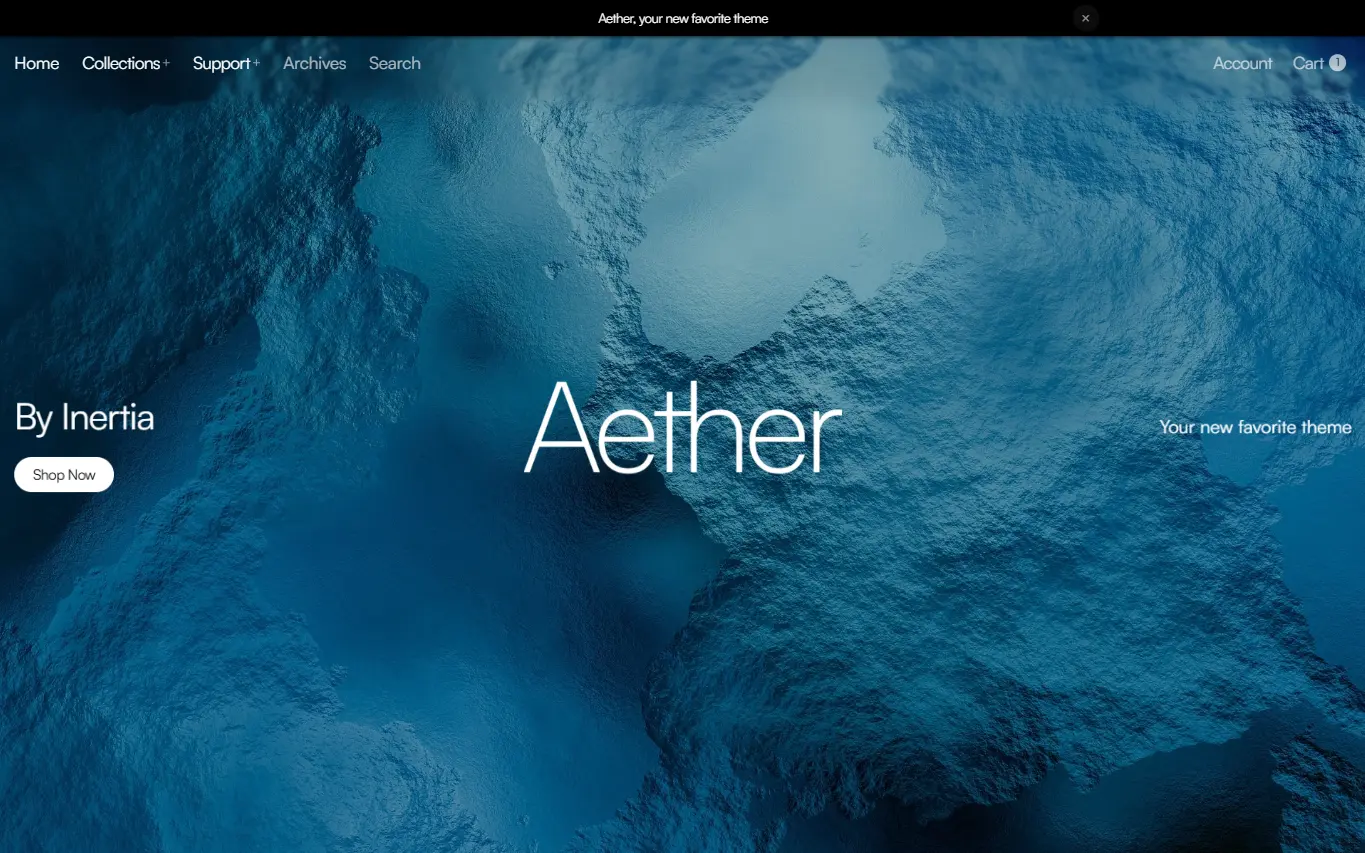Dismiss the announcement bar with the X icon

1085,18
